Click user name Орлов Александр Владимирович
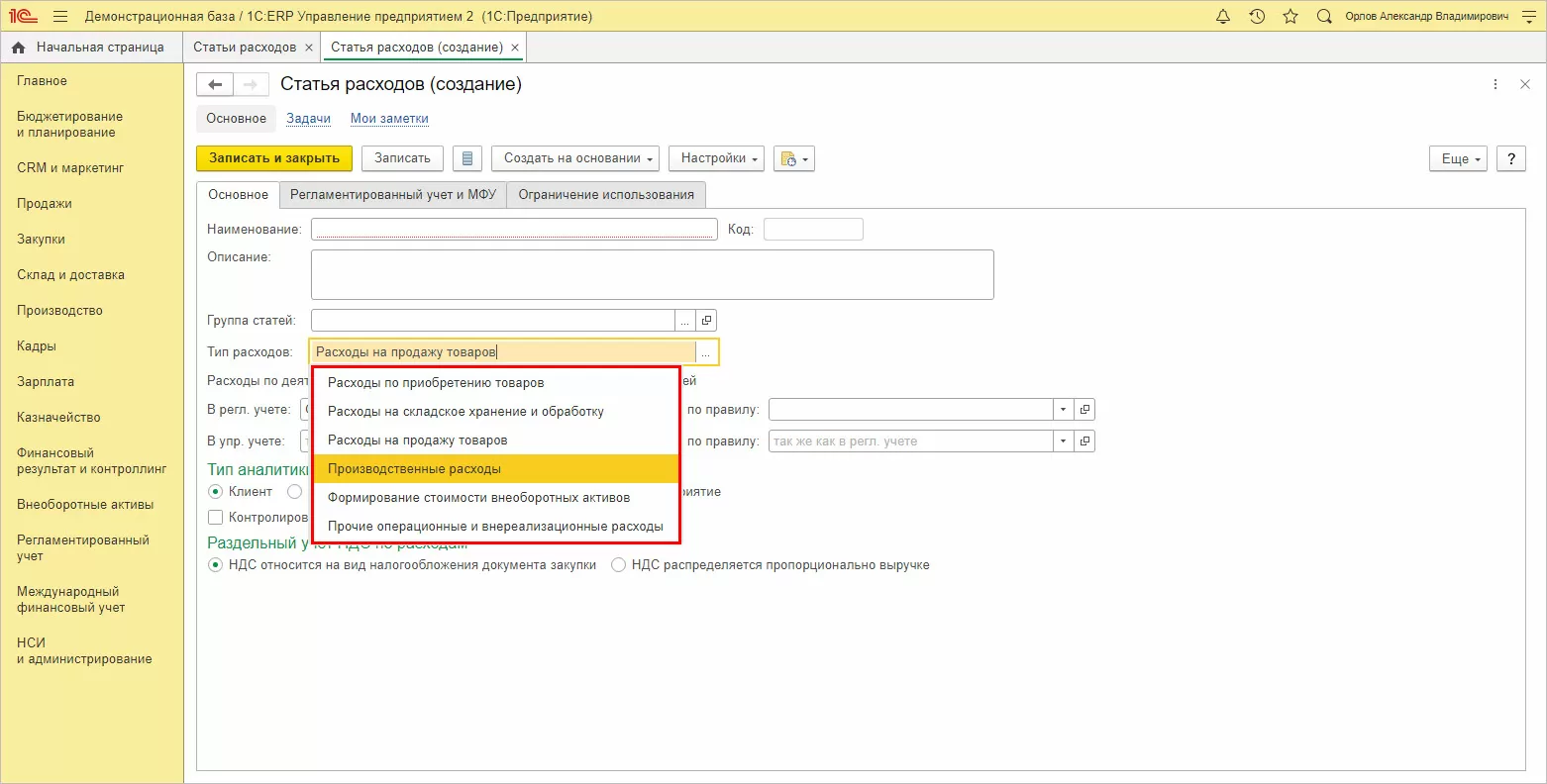This screenshot has width=1547, height=784. [x=1427, y=17]
